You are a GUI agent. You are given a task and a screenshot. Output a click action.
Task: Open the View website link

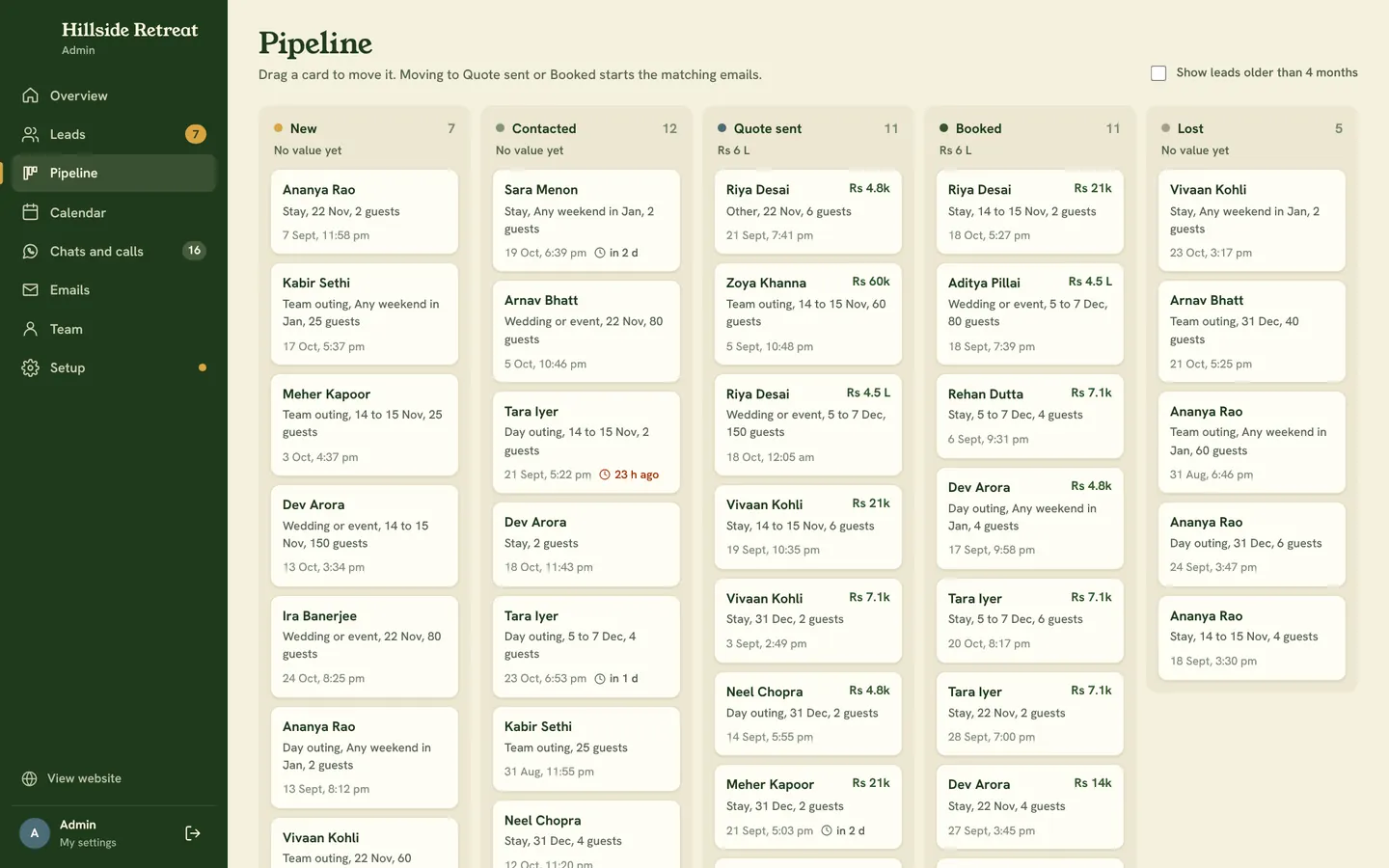tap(114, 778)
